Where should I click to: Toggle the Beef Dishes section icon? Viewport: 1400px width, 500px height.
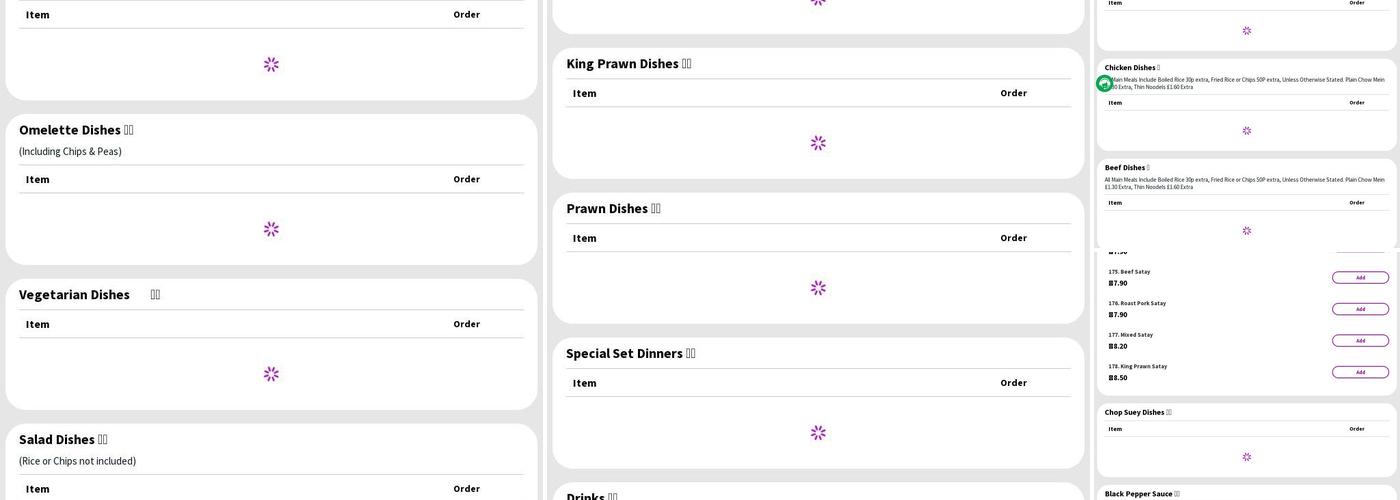[x=1148, y=168]
